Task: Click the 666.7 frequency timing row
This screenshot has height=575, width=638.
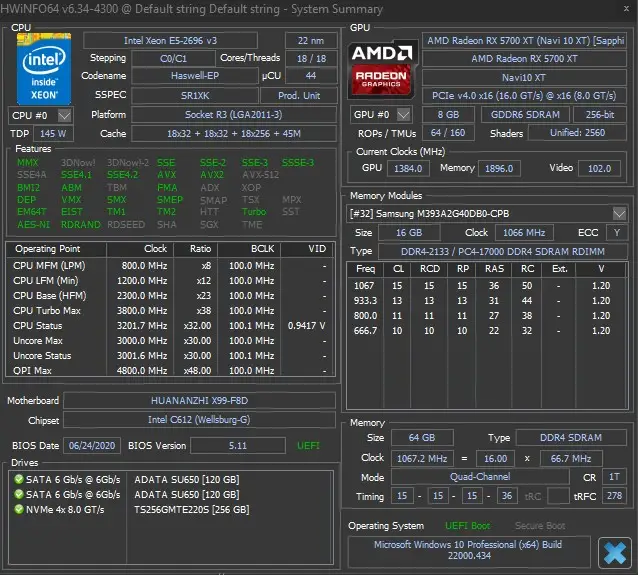Action: click(x=487, y=330)
